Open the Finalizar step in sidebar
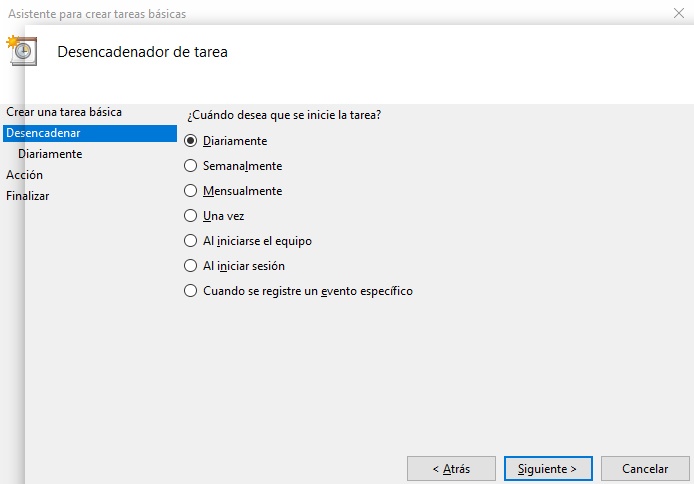Viewport: 694px width, 484px height. 28,196
